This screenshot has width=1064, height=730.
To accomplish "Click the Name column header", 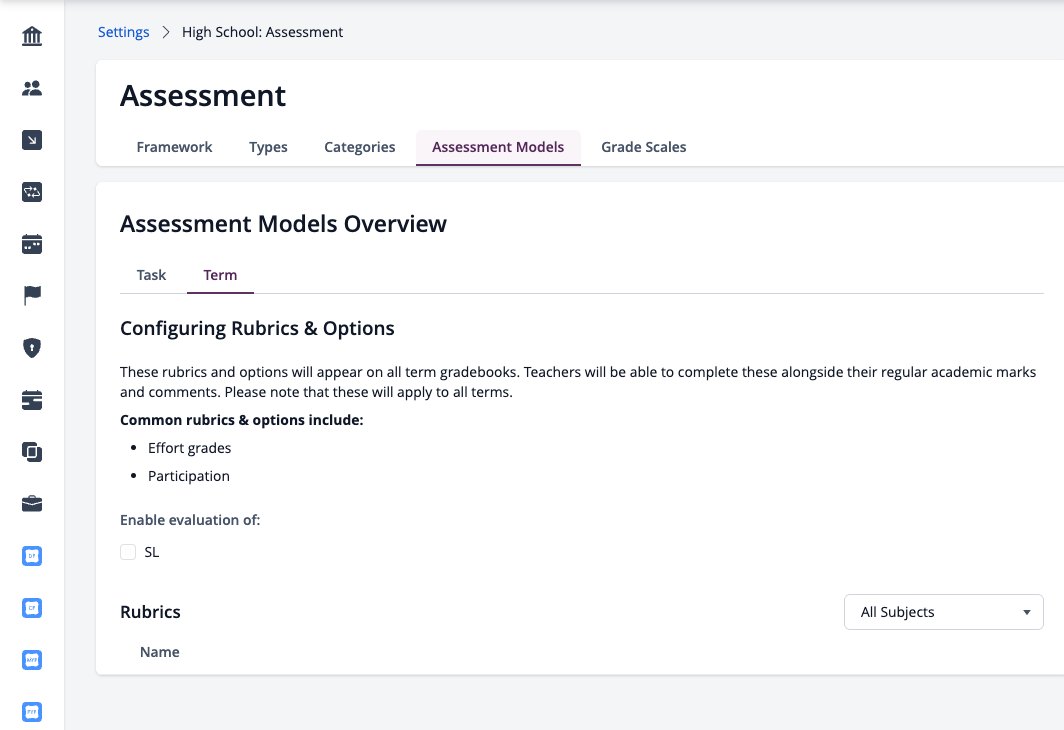I will pyautogui.click(x=159, y=652).
